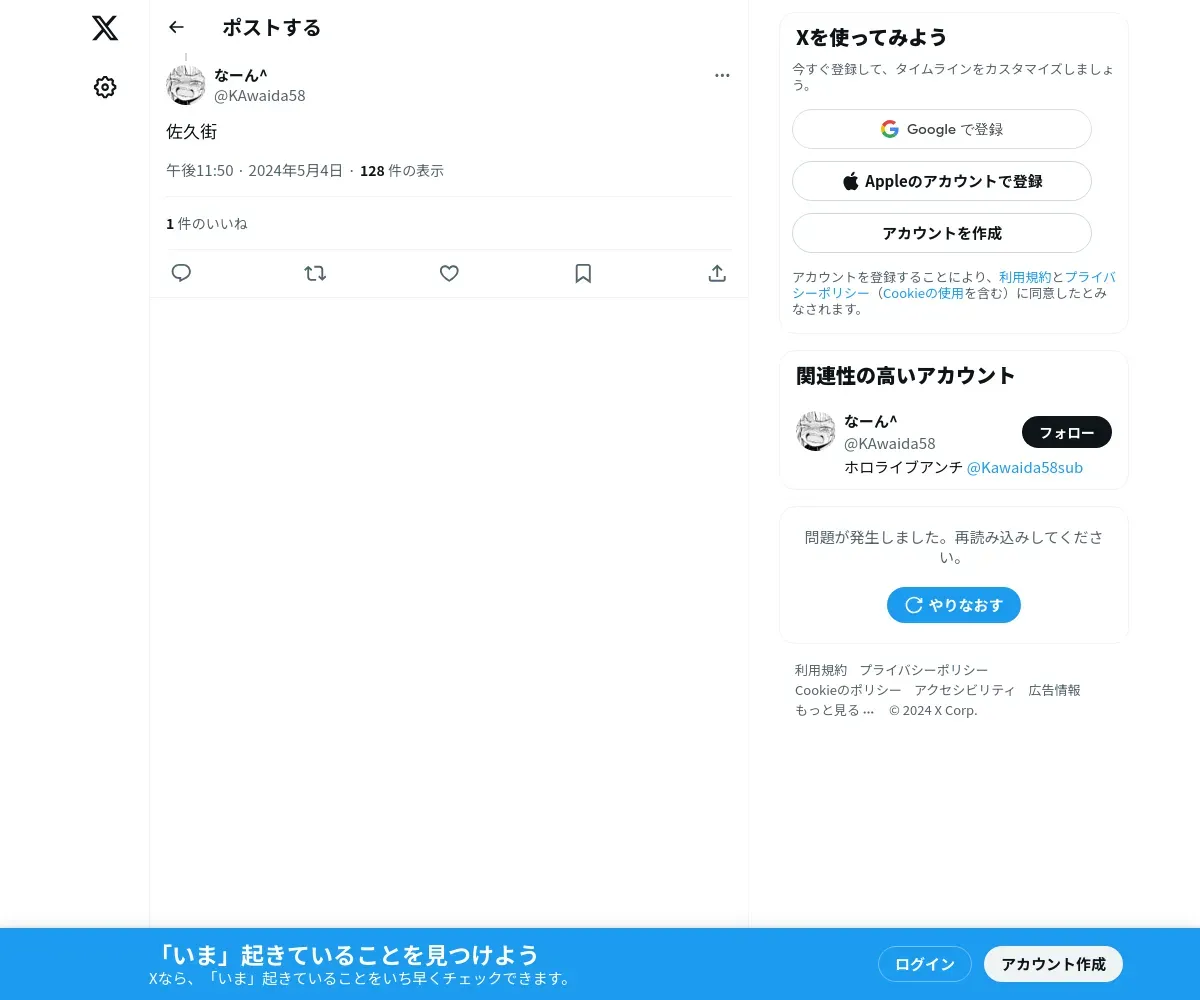1200x1000 pixels.
Task: Repost using the retweet arrows icon
Action: click(315, 273)
